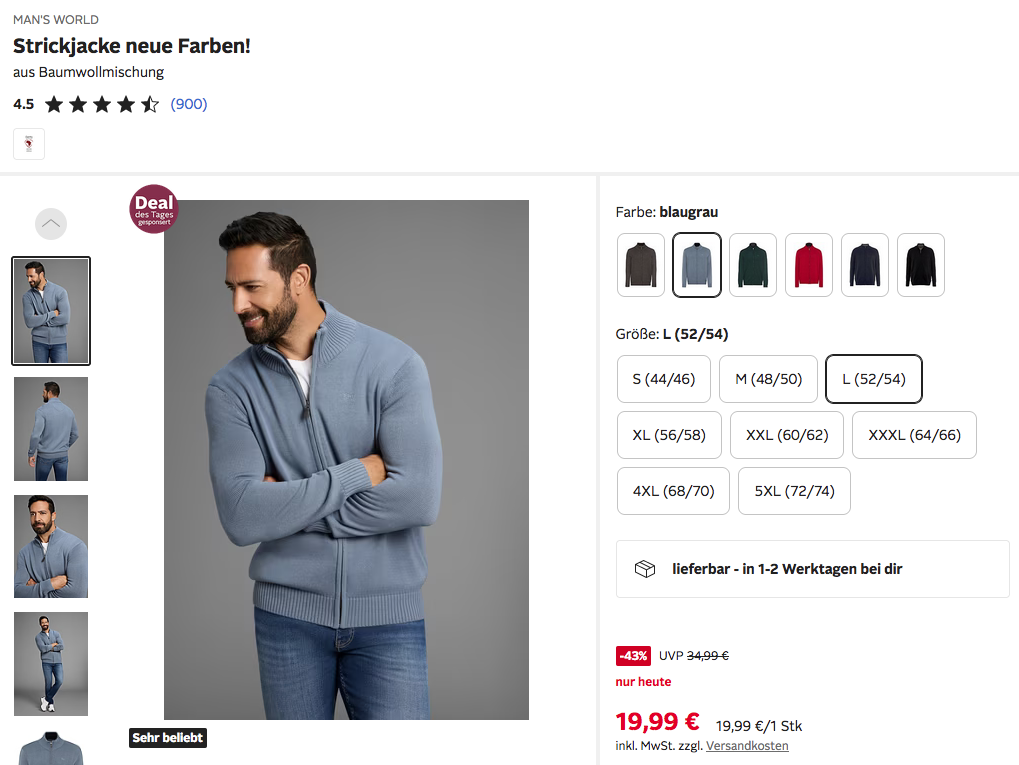Select size M (48/50)

pos(768,379)
